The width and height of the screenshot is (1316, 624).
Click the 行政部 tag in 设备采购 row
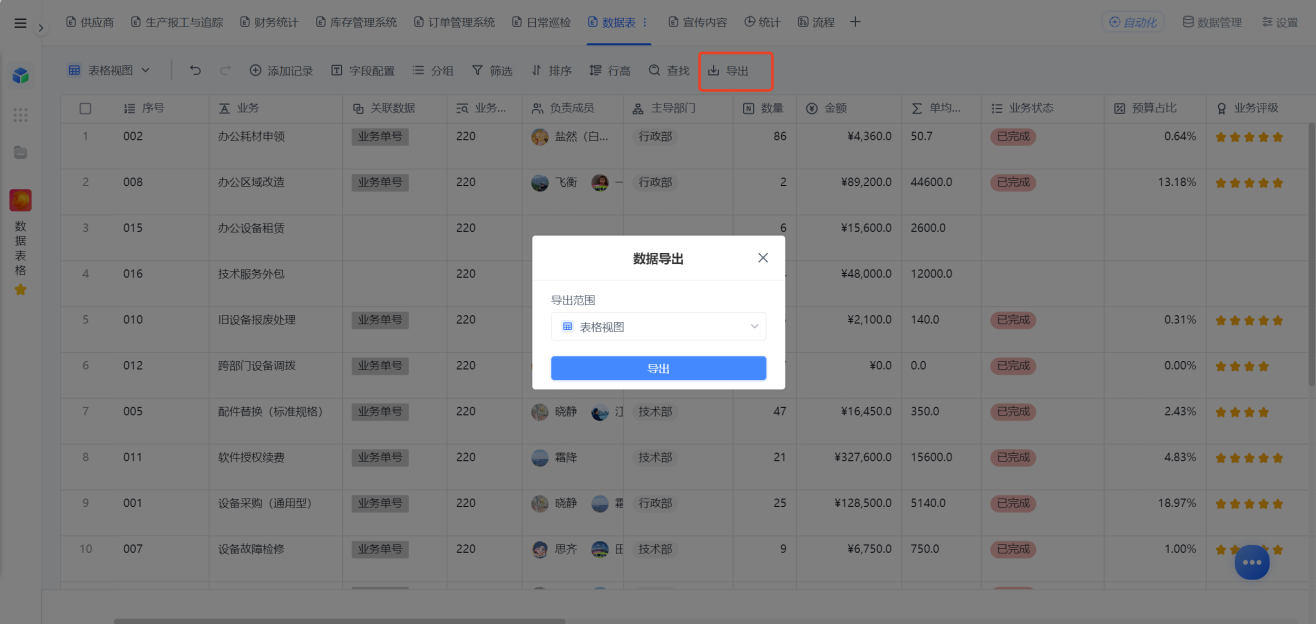(655, 503)
